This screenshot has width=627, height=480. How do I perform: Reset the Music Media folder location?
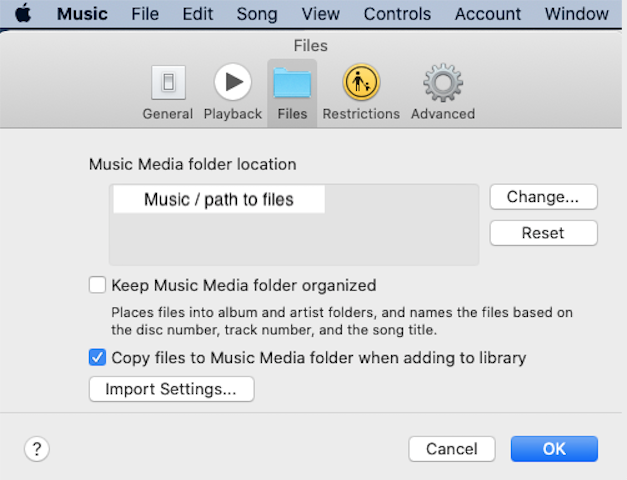tap(543, 233)
